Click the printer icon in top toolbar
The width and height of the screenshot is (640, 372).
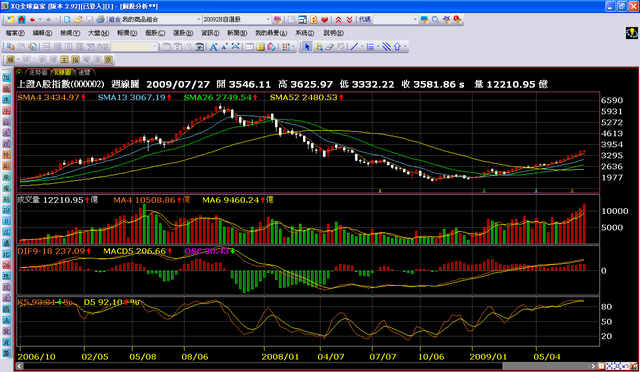pos(100,19)
